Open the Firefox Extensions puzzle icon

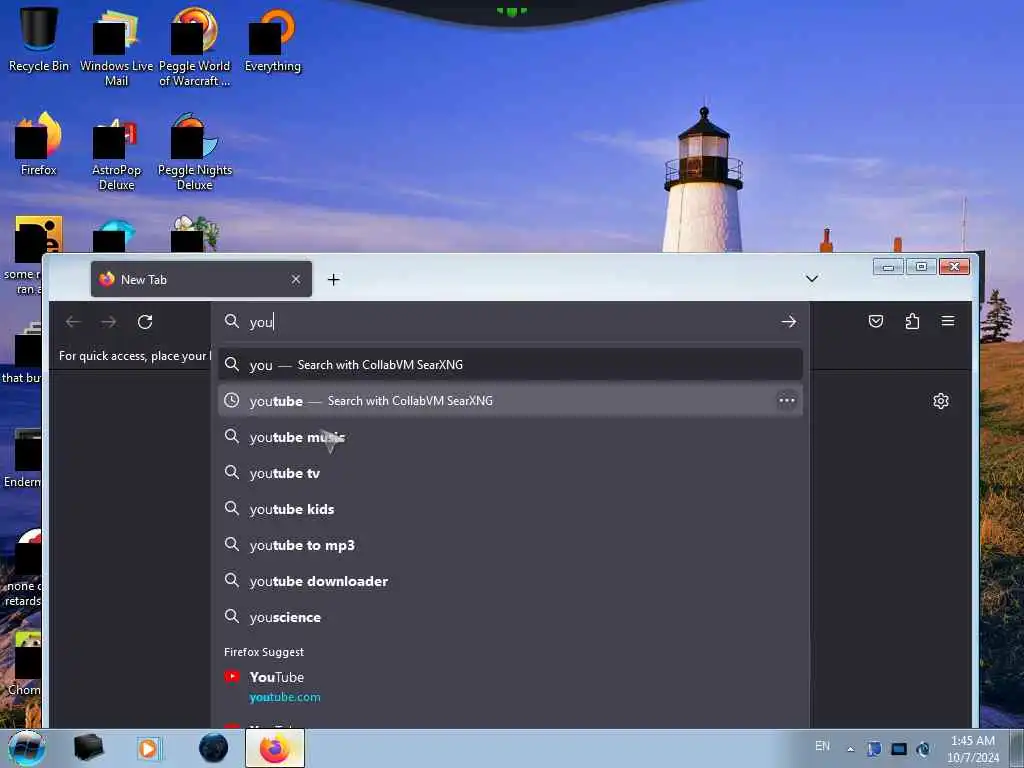[912, 321]
